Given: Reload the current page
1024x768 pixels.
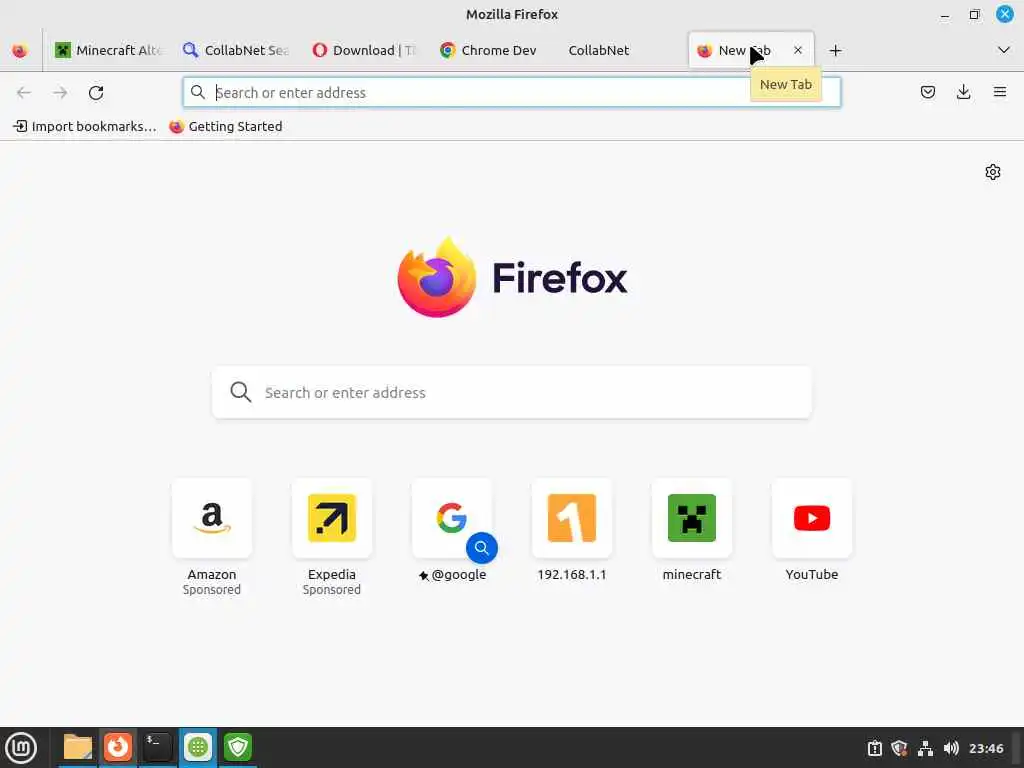Looking at the screenshot, I should pyautogui.click(x=96, y=93).
